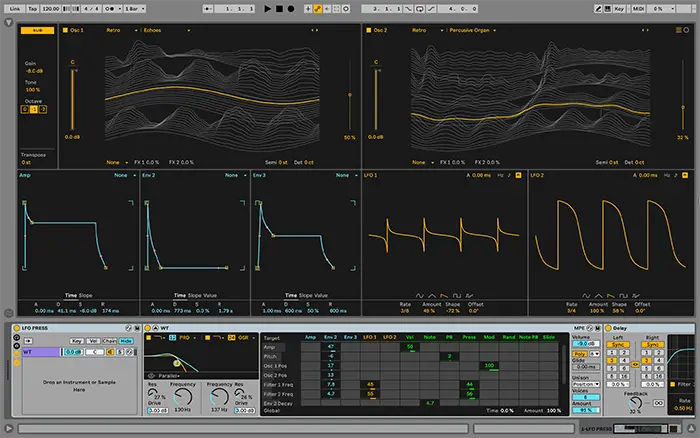Open Osc 2 Percusive Organ wavetable dropdown
Image resolution: width=700 pixels, height=438 pixels.
(x=473, y=30)
